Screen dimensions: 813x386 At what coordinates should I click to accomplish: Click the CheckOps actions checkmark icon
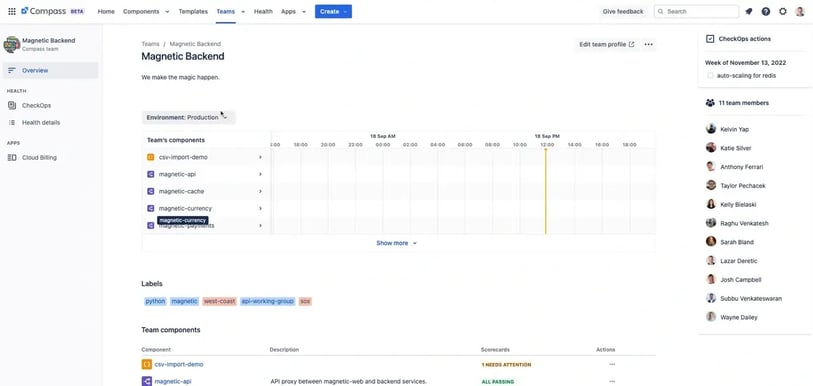(x=710, y=39)
